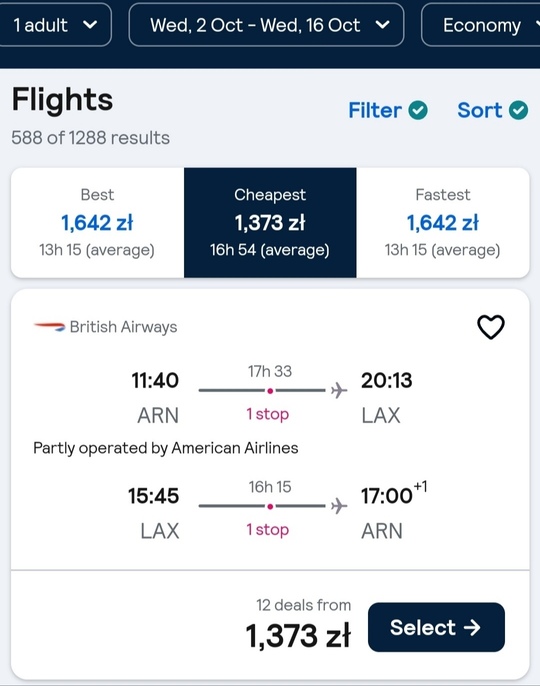
Task: Switch to the Fastest tab
Action: tap(443, 223)
